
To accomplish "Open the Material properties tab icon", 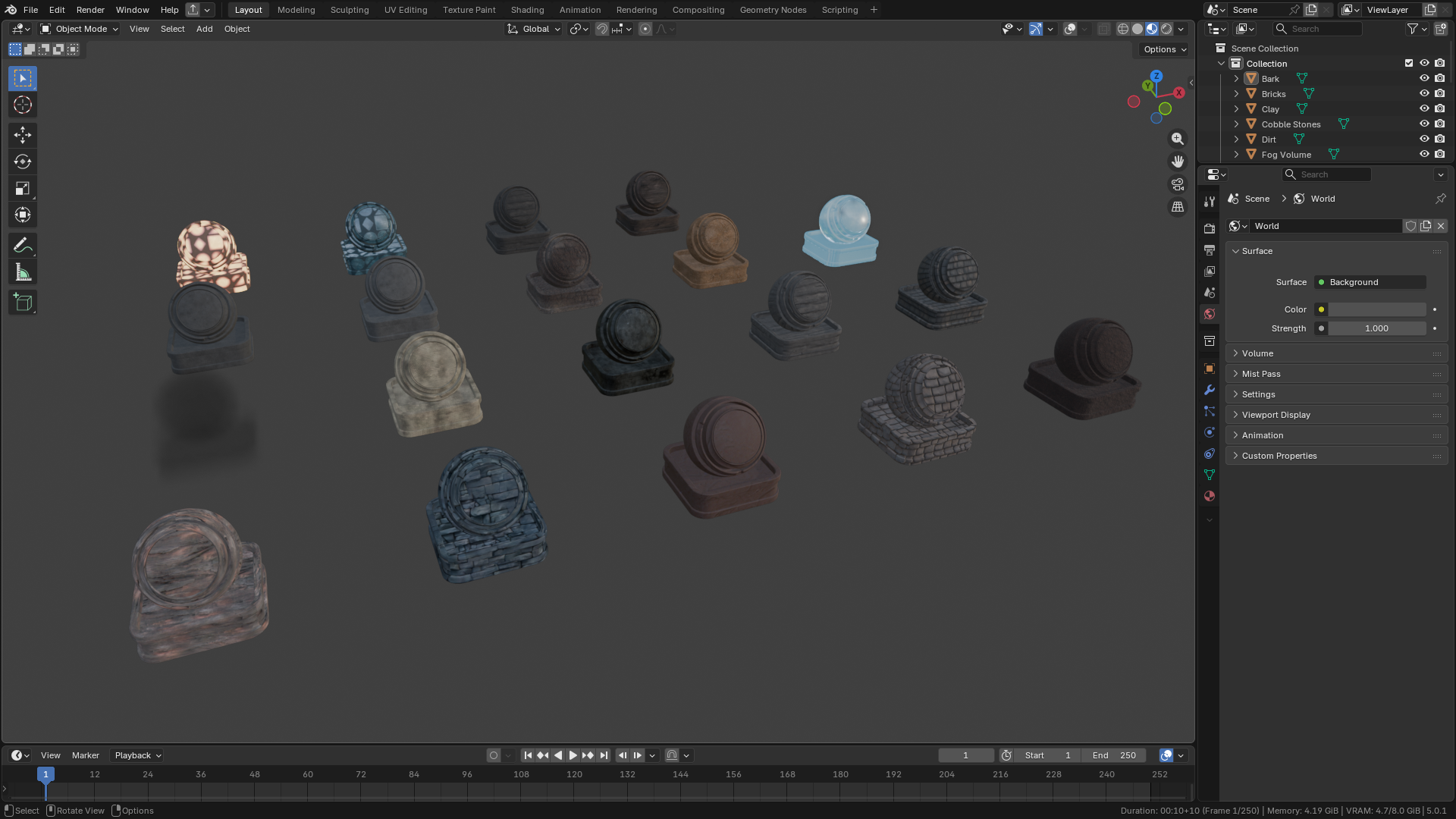I will coord(1210,496).
